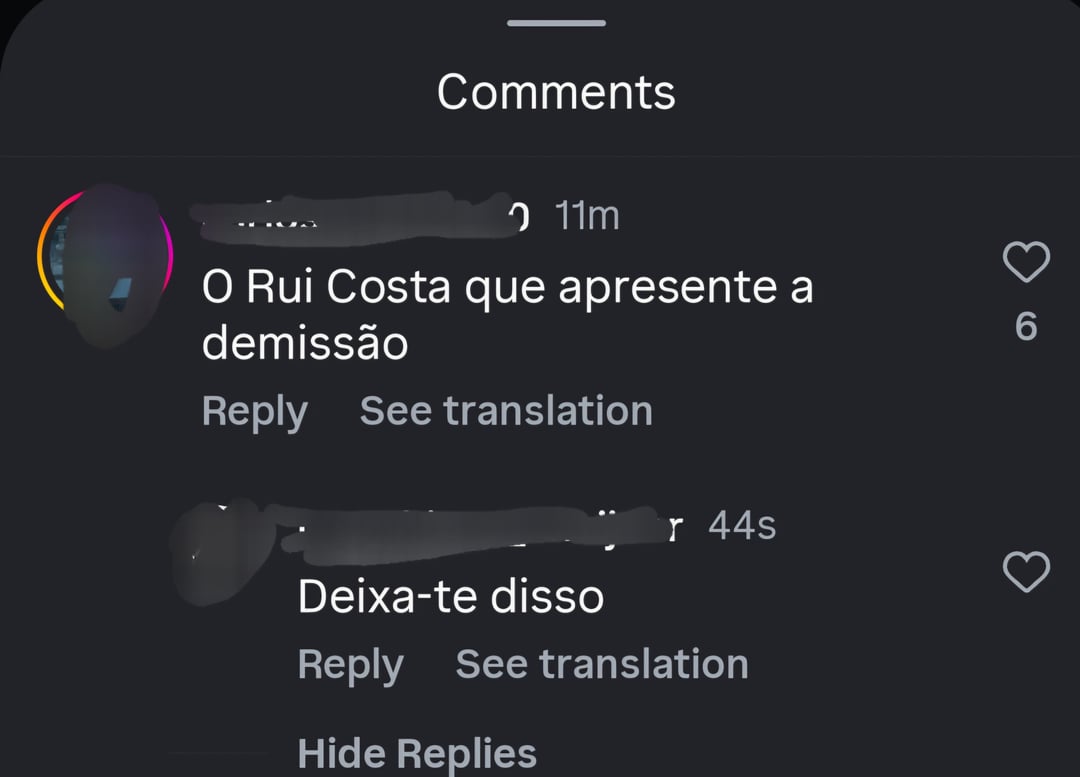
Task: Like the 'Deixa-te disso' reply with the heart
Action: coord(1026,572)
